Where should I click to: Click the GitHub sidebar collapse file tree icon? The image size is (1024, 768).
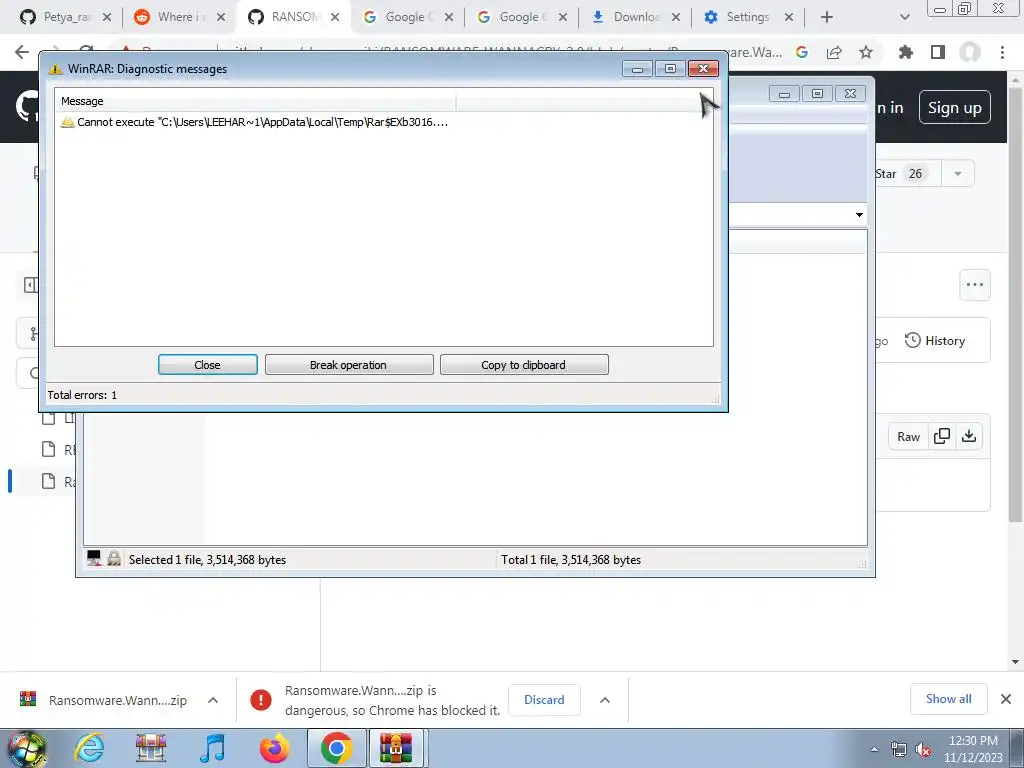[x=30, y=285]
